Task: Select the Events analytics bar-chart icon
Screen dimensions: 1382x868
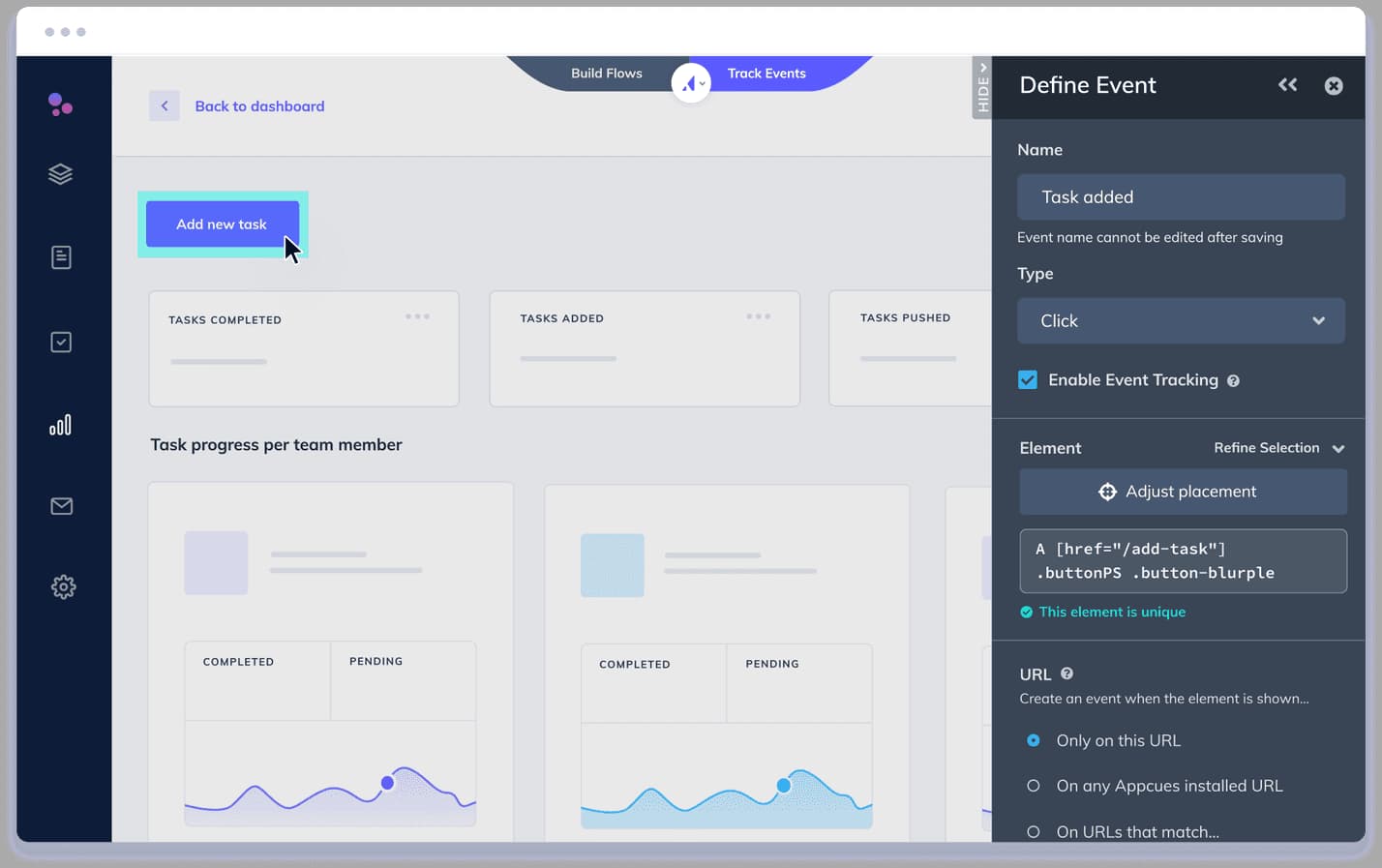Action: tap(62, 424)
